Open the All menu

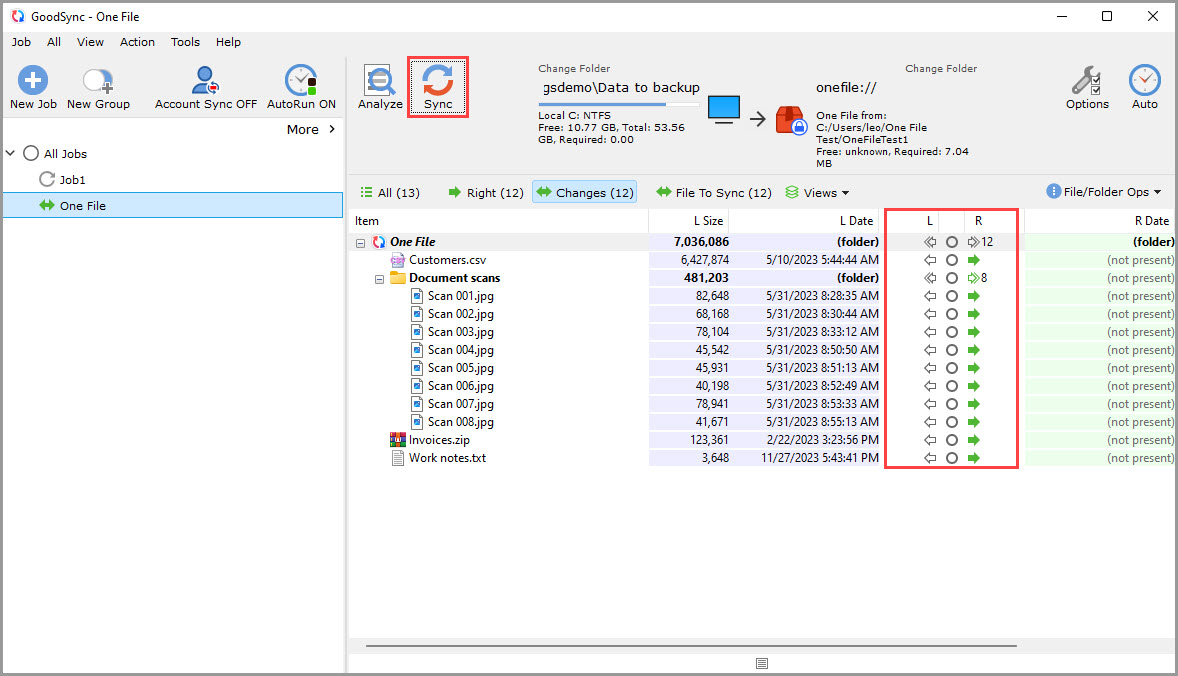coord(54,42)
